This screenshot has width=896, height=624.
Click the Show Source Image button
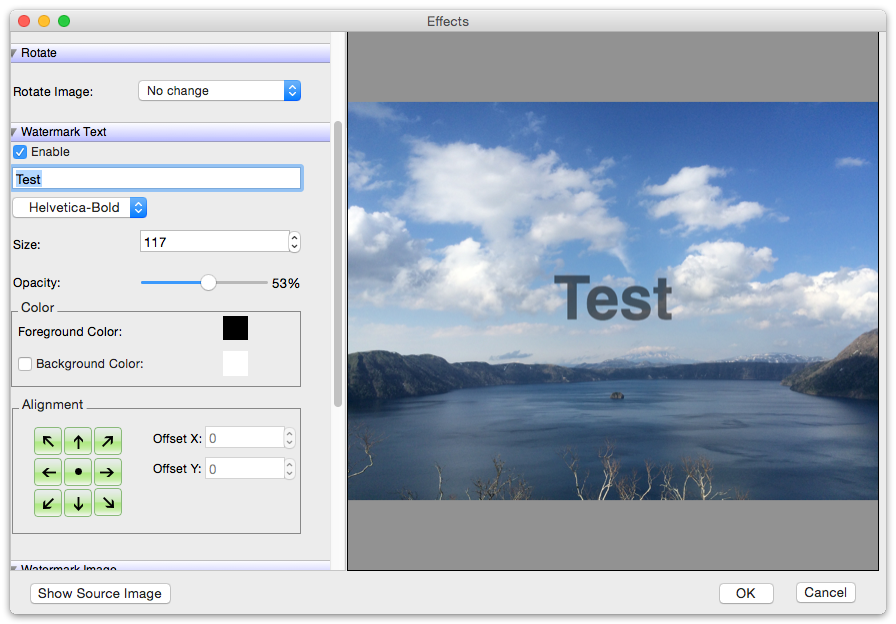coord(99,593)
